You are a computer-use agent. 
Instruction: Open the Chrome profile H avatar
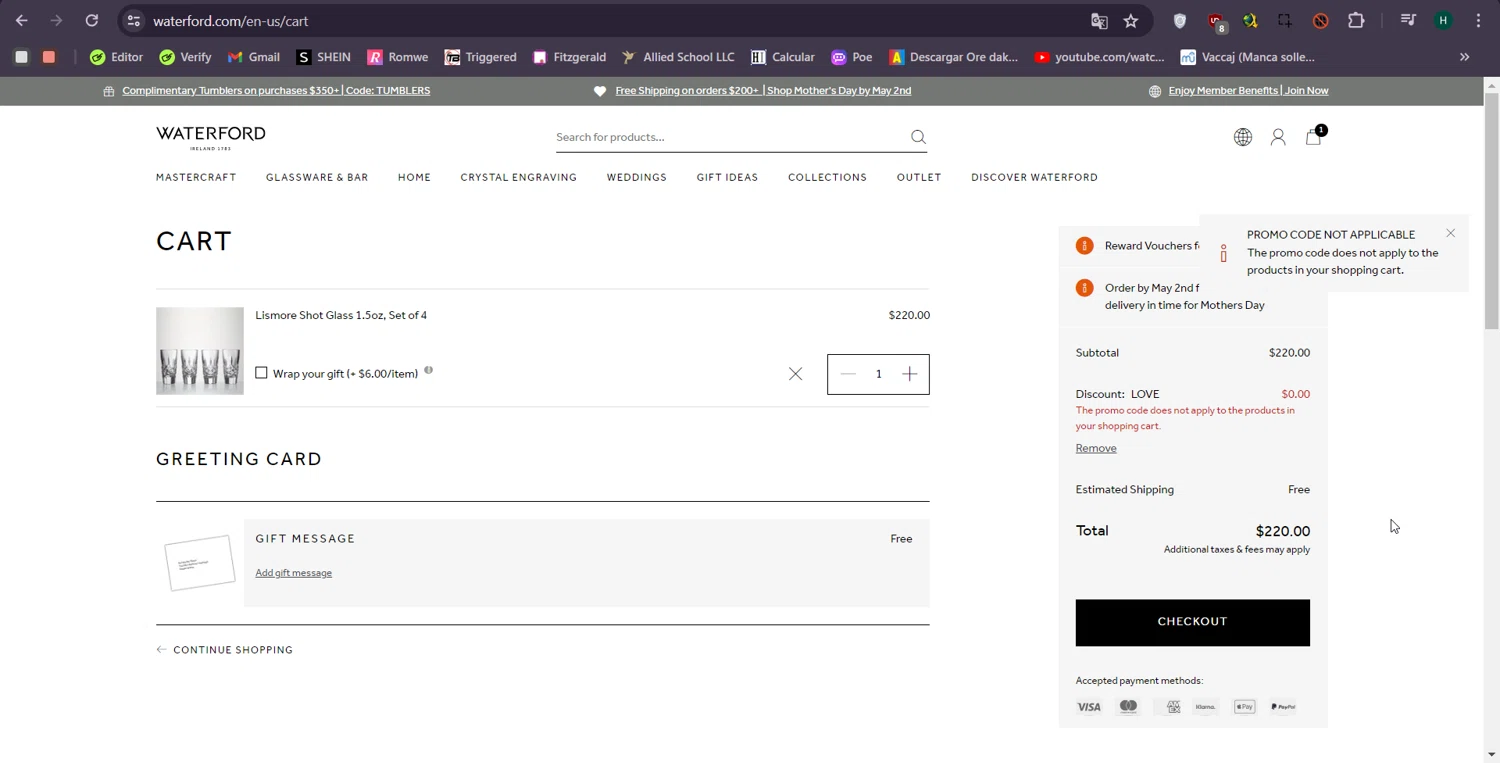(1443, 21)
